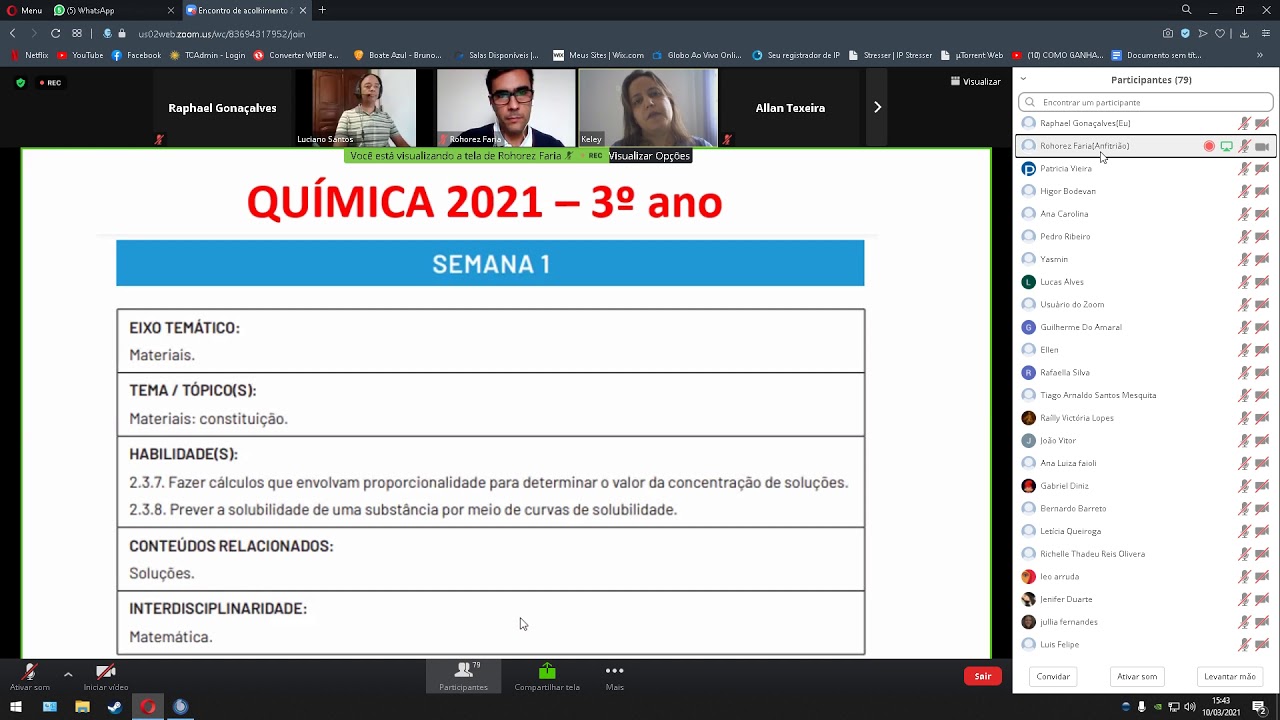Image resolution: width=1280 pixels, height=720 pixels.
Task: Open the Opera Menu button
Action: pos(24,10)
